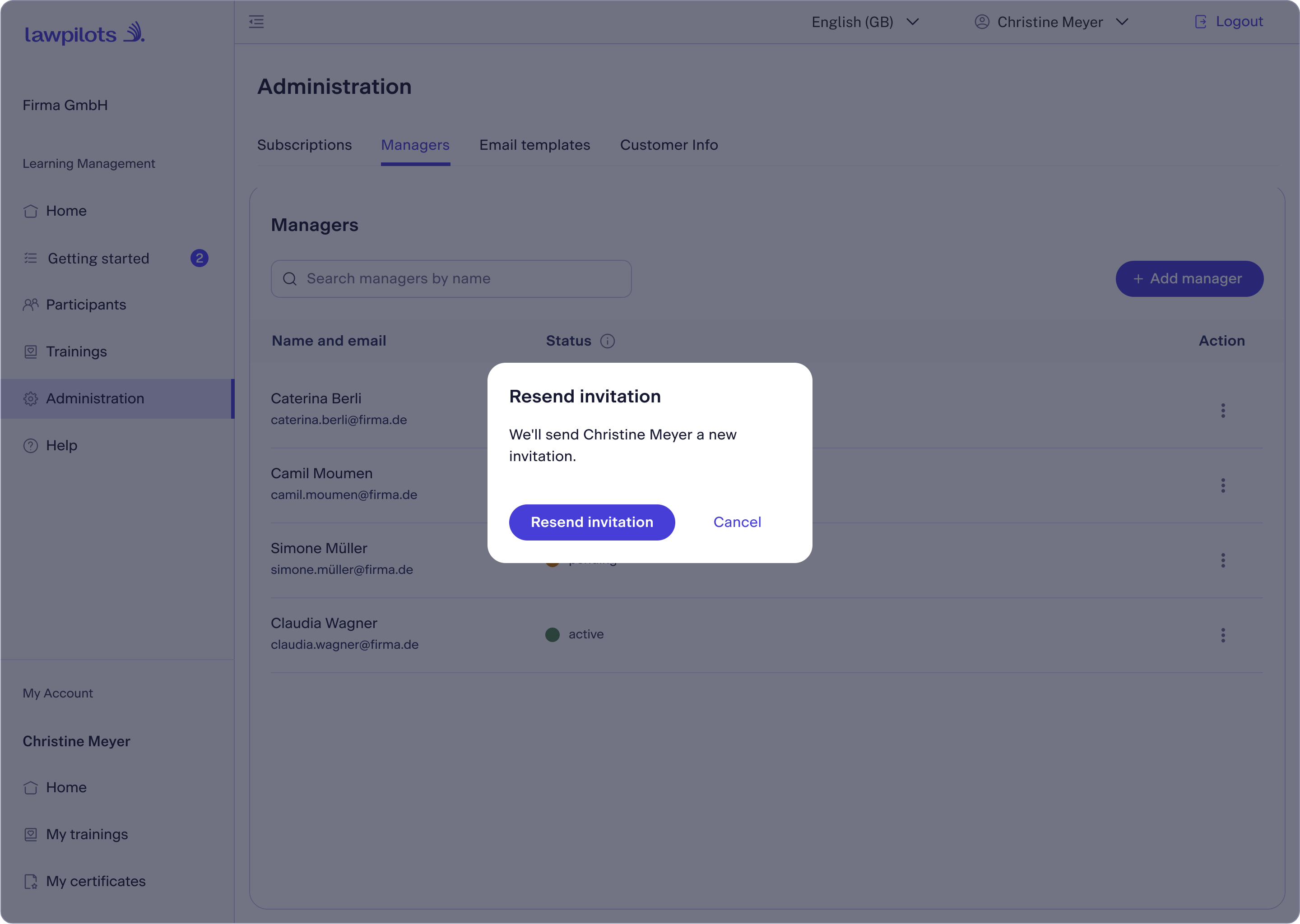Click the My certificates document icon
The height and width of the screenshot is (924, 1300).
(x=31, y=881)
